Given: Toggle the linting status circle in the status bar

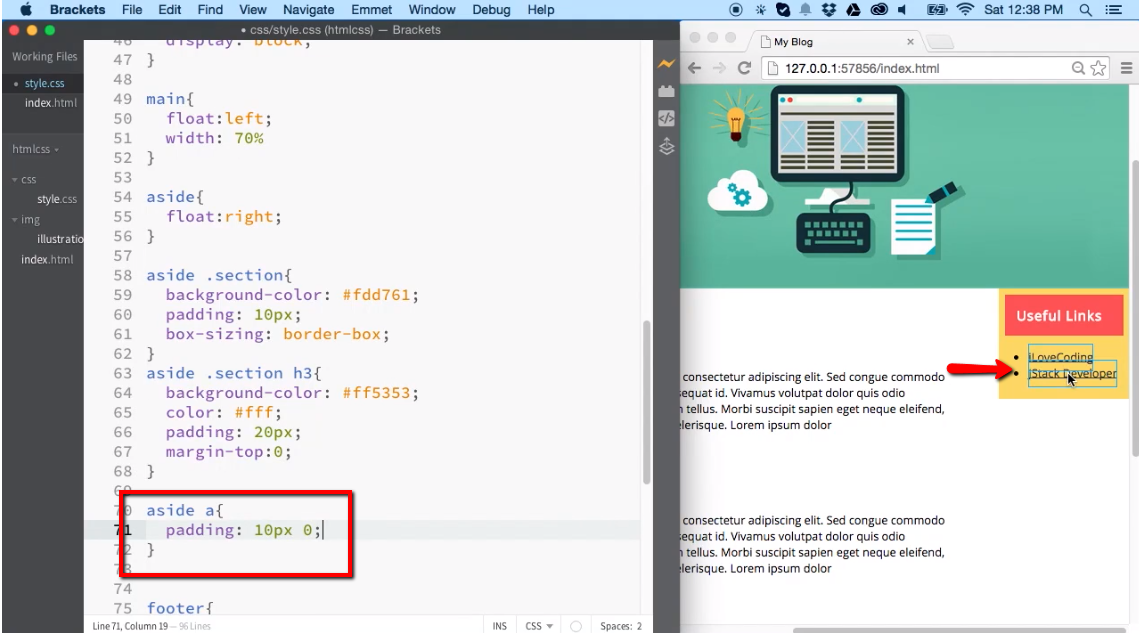Looking at the screenshot, I should (577, 625).
